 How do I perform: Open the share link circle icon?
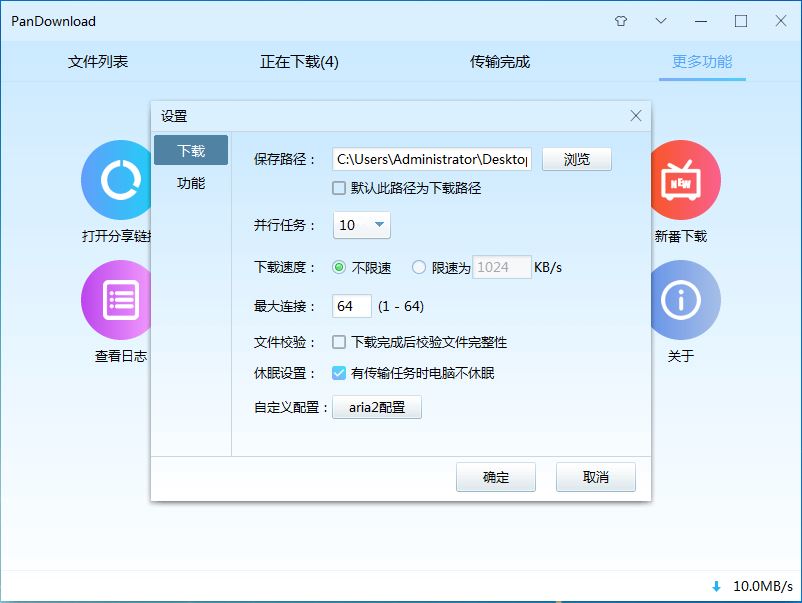point(117,180)
